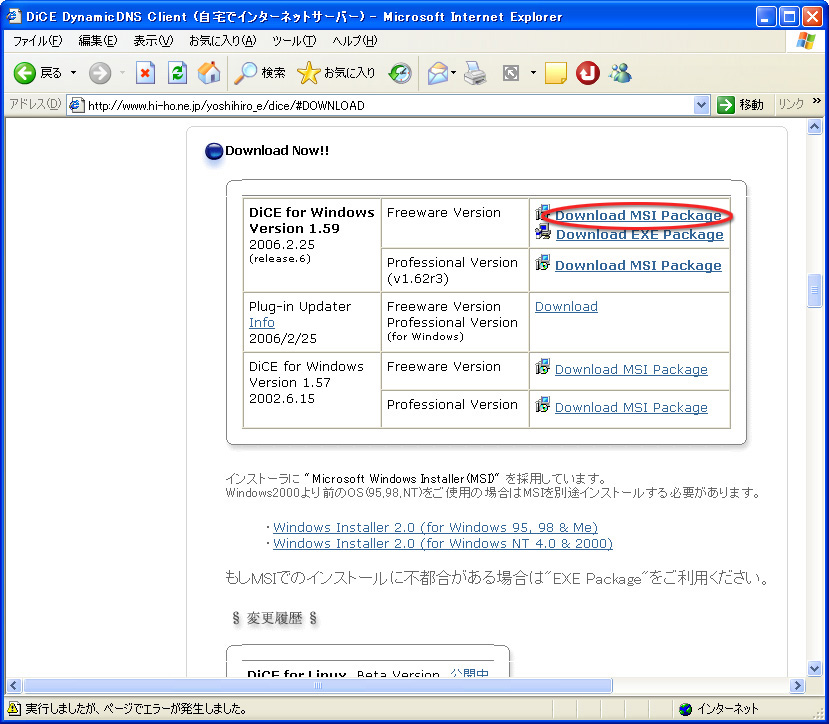Click horizontal scrollbar left arrow
This screenshot has width=829, height=724.
point(14,686)
